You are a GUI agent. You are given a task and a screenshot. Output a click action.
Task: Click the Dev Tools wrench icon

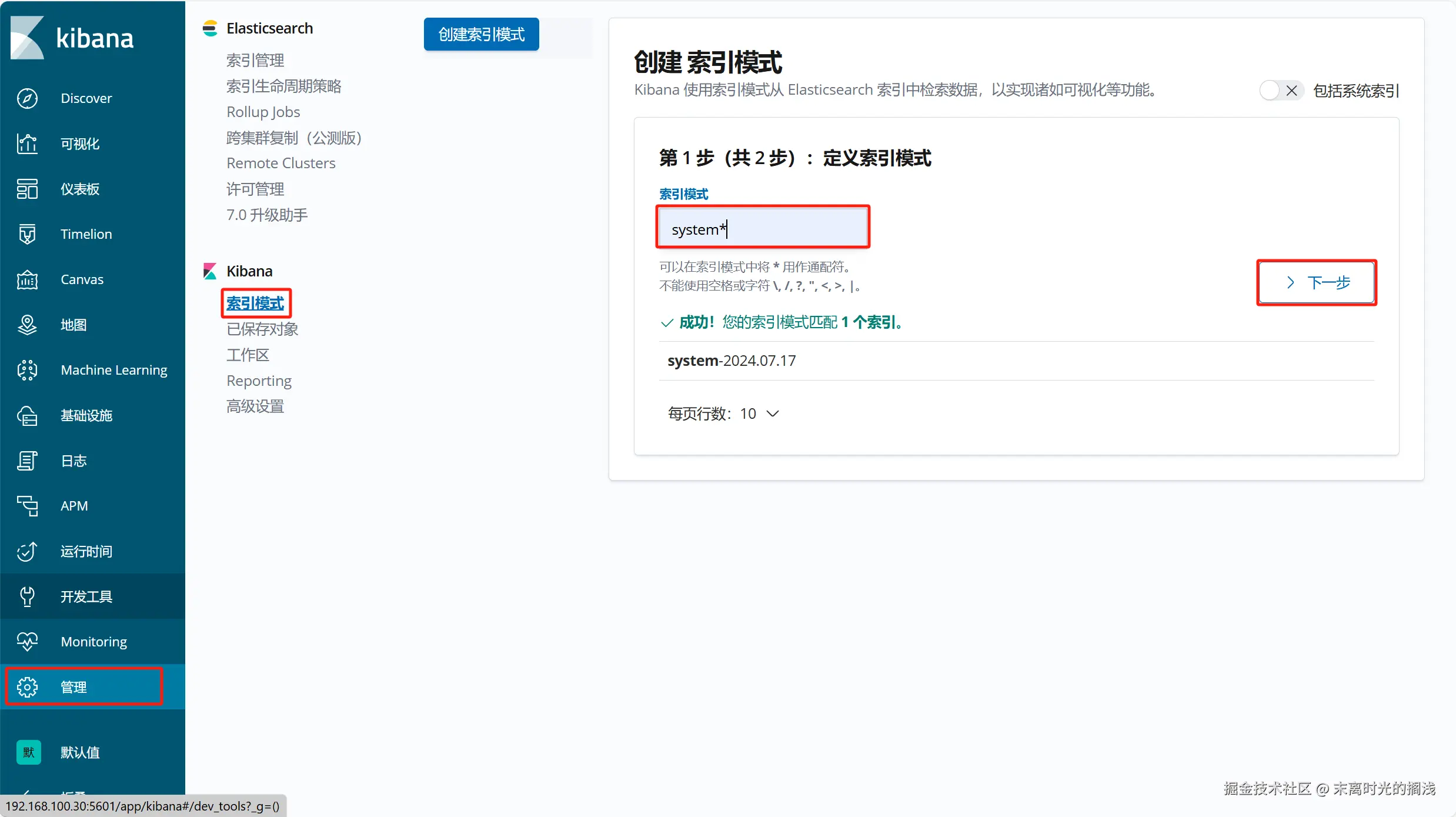pos(27,596)
